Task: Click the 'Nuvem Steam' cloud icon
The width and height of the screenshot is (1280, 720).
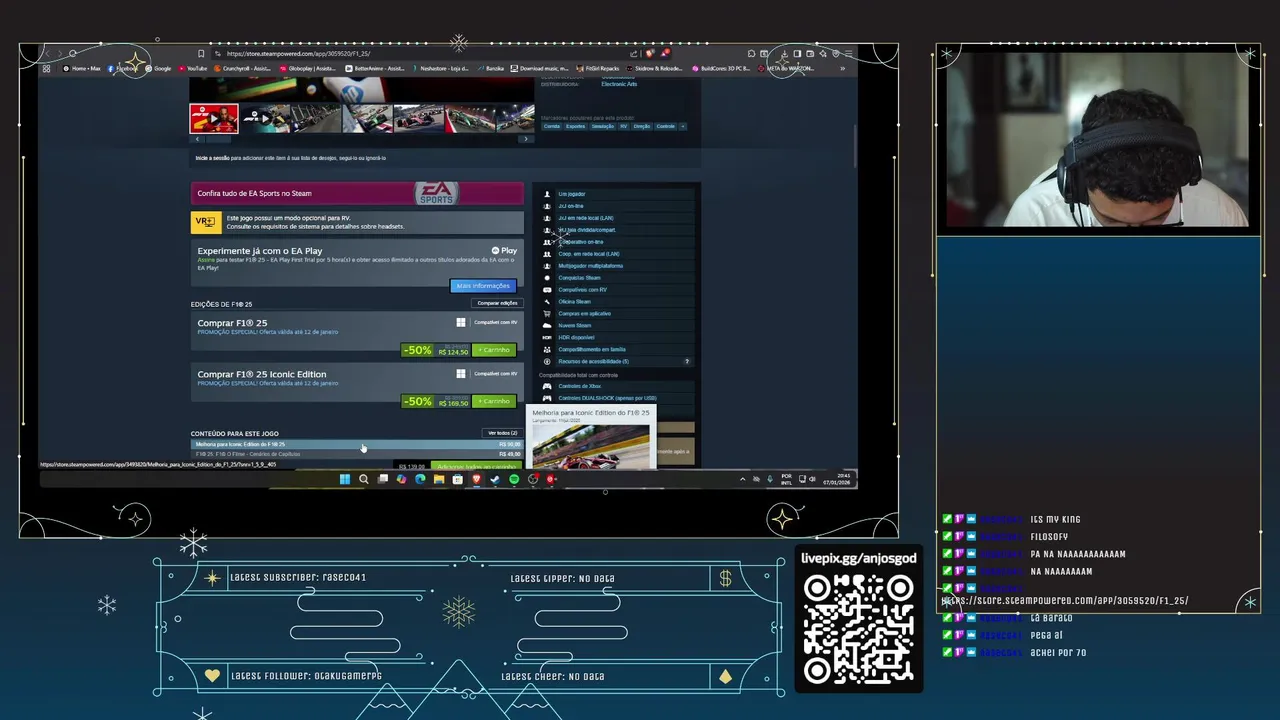Action: pos(547,326)
